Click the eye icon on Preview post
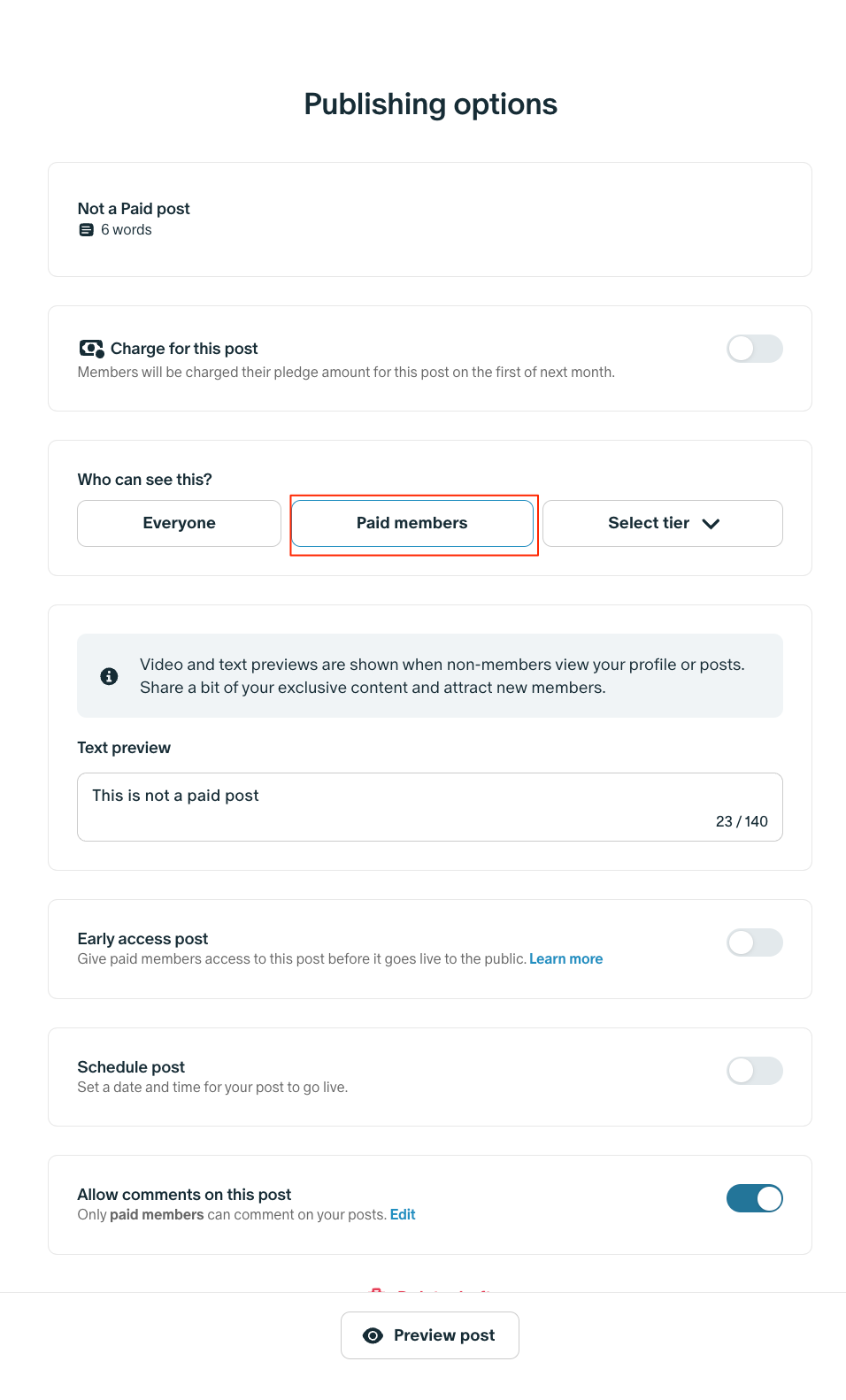Image resolution: width=846 pixels, height=1400 pixels. click(373, 1335)
